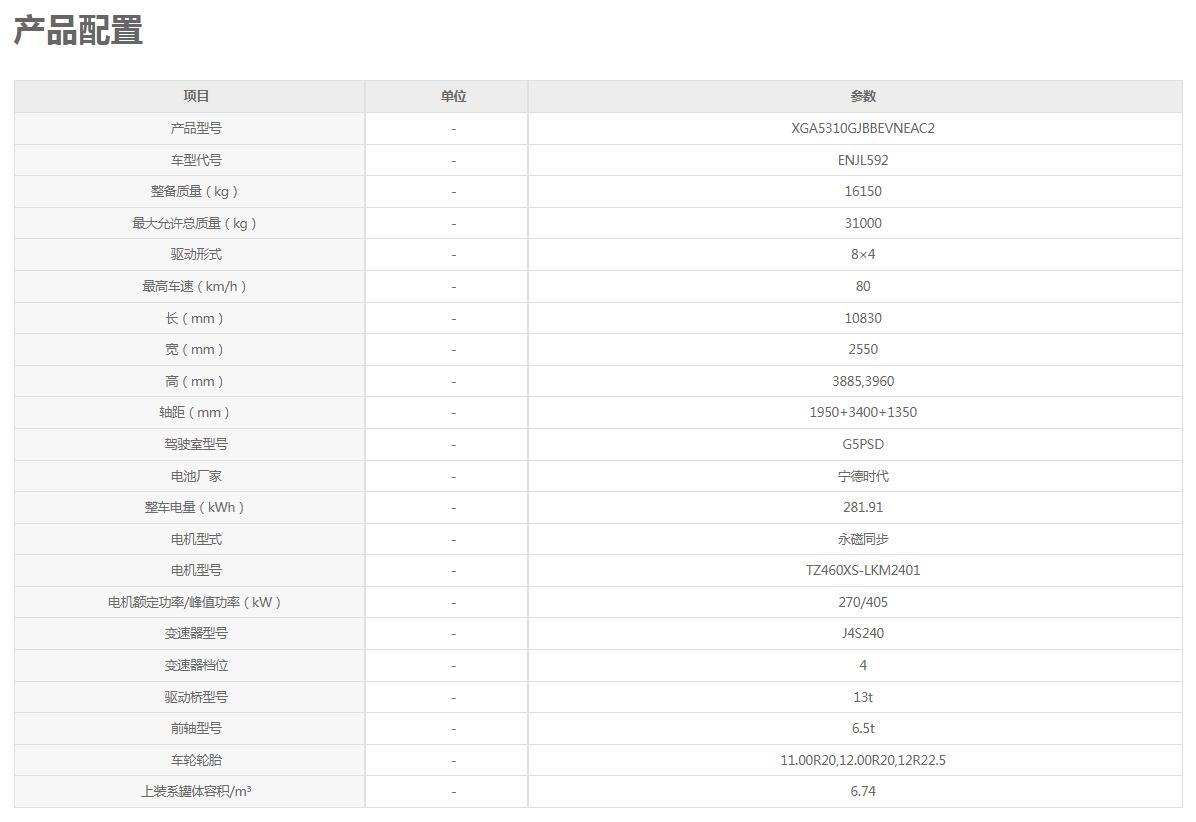The height and width of the screenshot is (822, 1196).
Task: Click the 整备质量 (kg) row label
Action: click(196, 191)
